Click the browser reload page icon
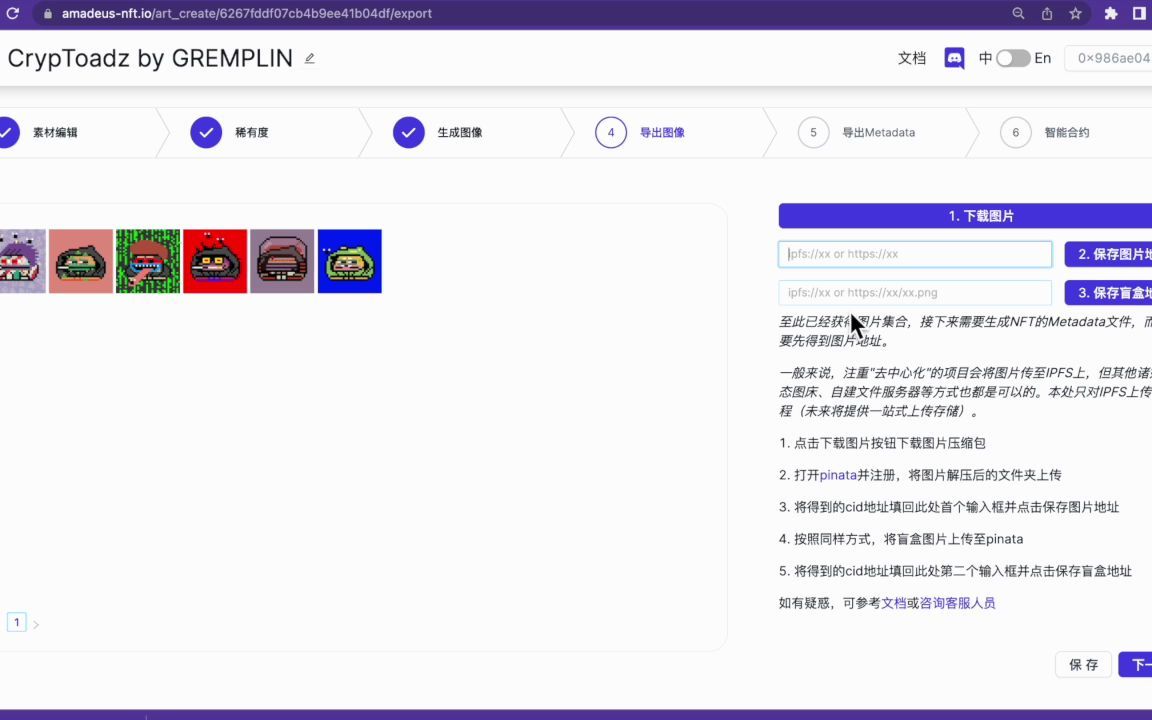Viewport: 1152px width, 720px height. (x=12, y=13)
